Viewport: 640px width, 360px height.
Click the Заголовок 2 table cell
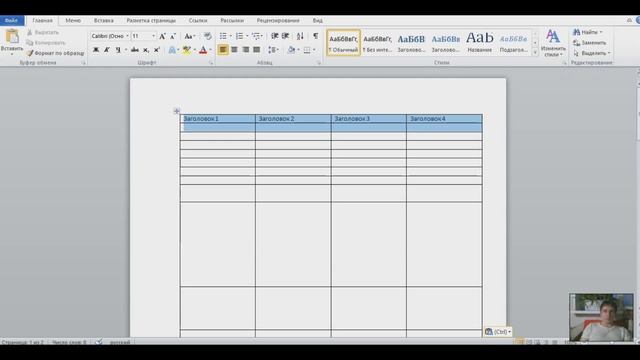(x=293, y=119)
